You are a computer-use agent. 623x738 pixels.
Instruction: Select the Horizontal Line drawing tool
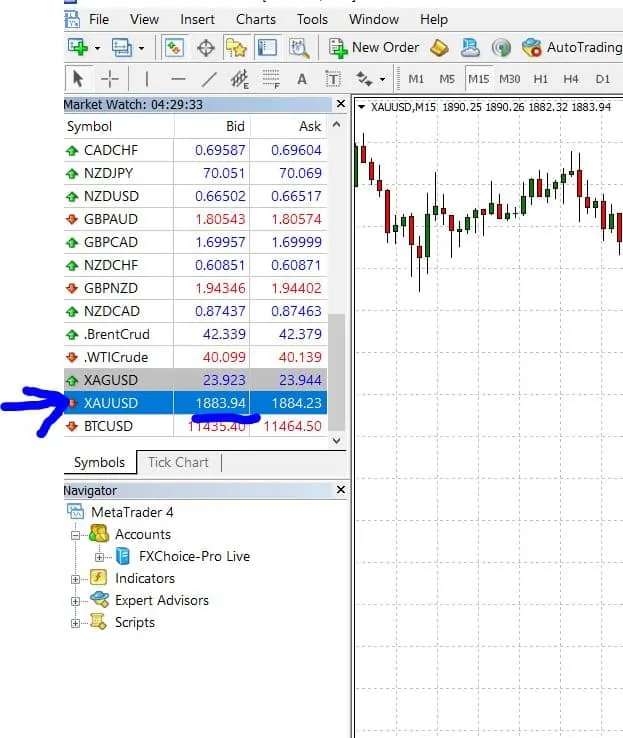(x=178, y=79)
